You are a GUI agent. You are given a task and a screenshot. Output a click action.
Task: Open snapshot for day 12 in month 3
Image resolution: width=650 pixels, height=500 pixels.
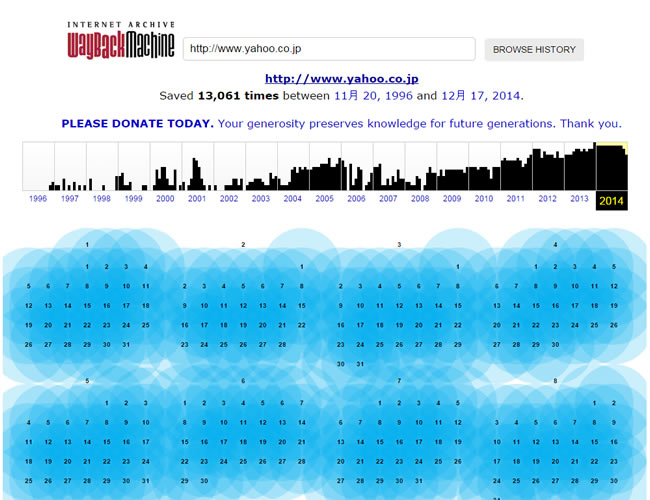[x=399, y=306]
